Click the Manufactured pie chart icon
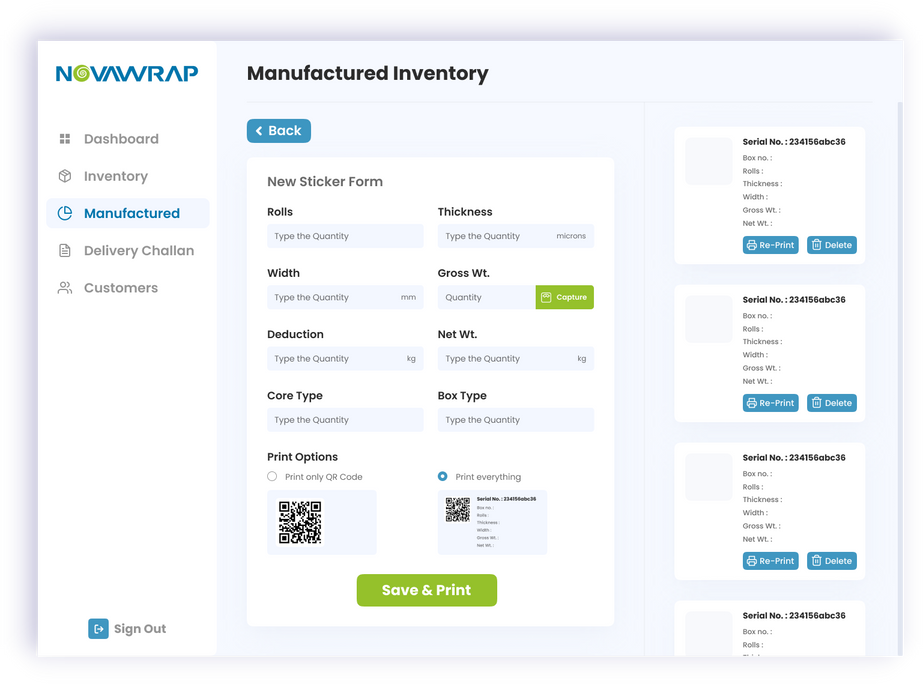This screenshot has height=684, width=923. tap(65, 213)
